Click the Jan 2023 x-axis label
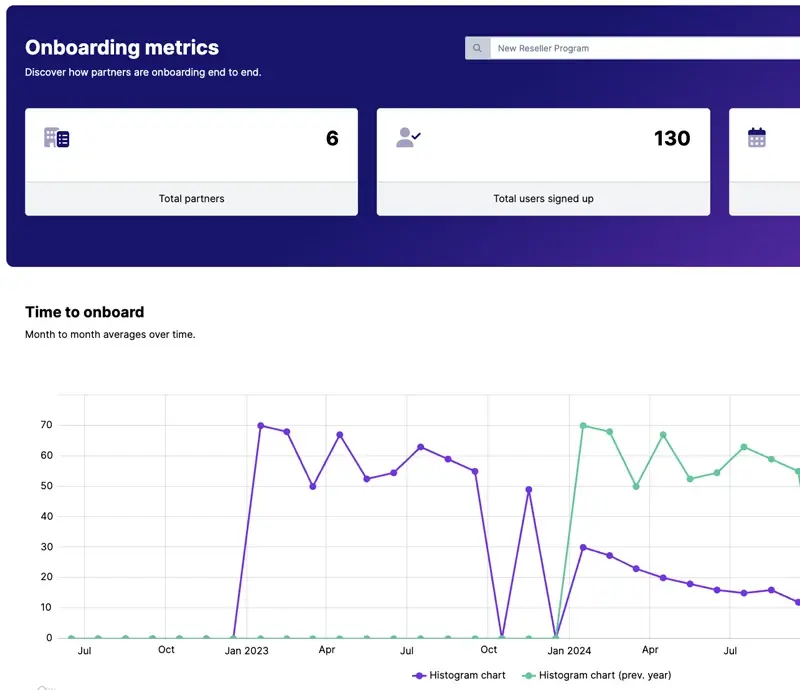Screen dimensions: 800x690 point(246,650)
